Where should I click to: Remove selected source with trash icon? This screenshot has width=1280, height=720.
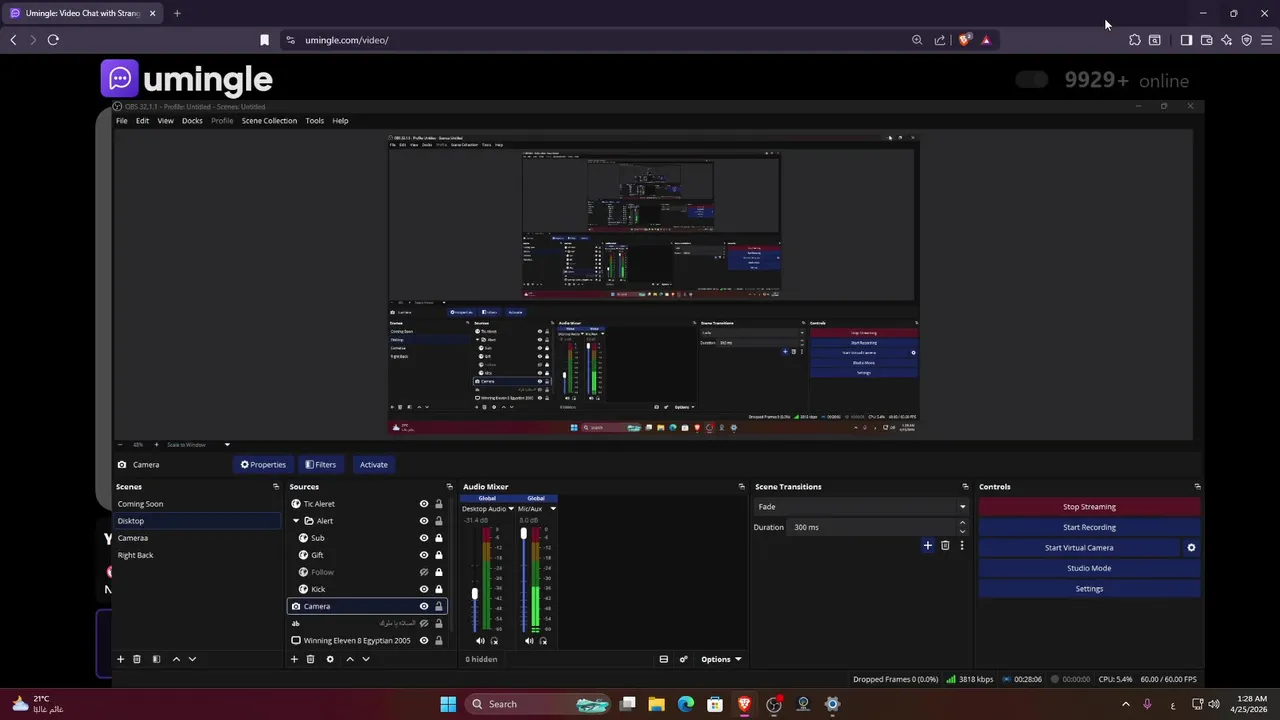click(x=310, y=659)
